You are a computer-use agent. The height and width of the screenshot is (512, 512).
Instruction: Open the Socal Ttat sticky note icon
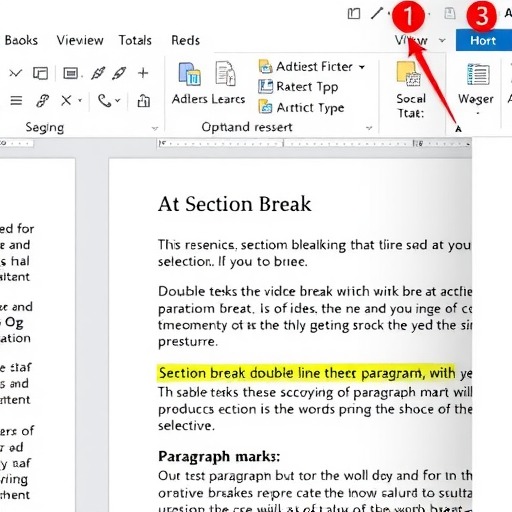click(408, 73)
